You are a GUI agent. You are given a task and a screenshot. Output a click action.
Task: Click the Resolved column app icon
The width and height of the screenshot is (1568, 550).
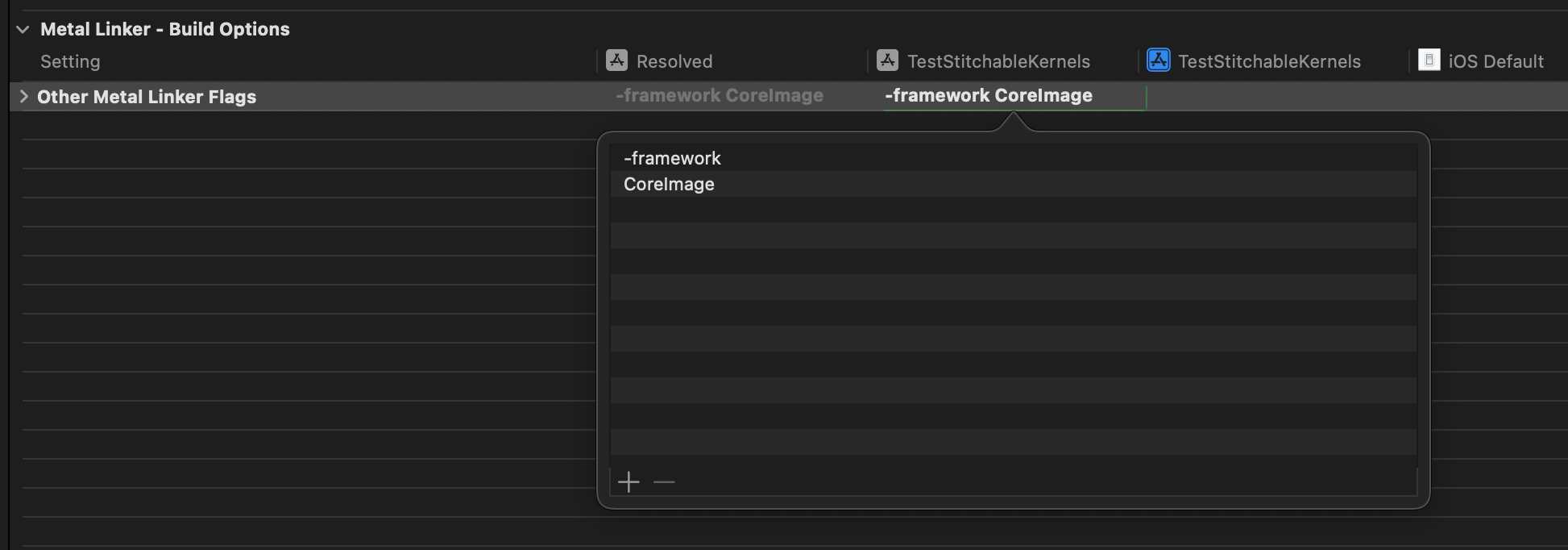click(616, 60)
